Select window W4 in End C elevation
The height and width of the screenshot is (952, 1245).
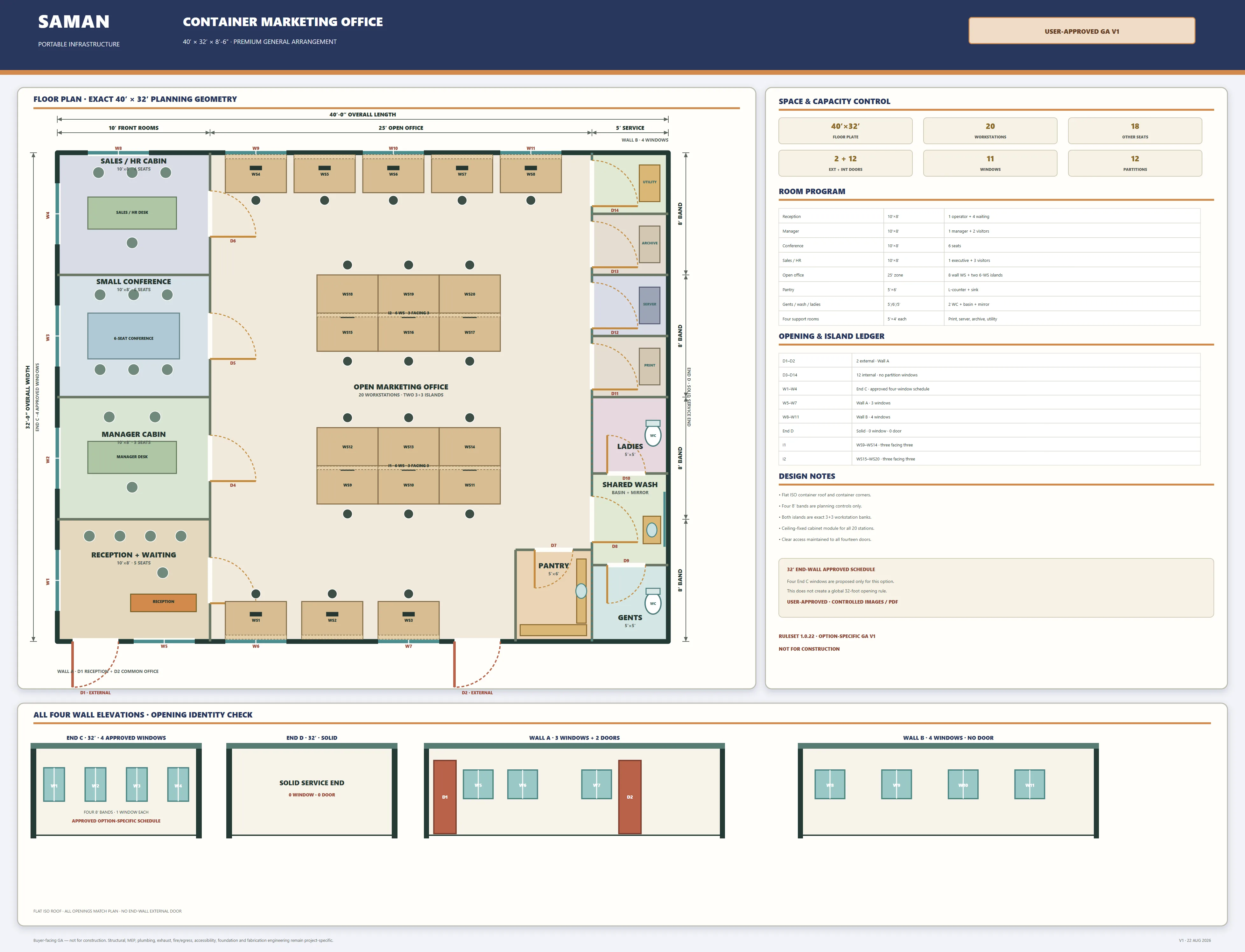[178, 784]
